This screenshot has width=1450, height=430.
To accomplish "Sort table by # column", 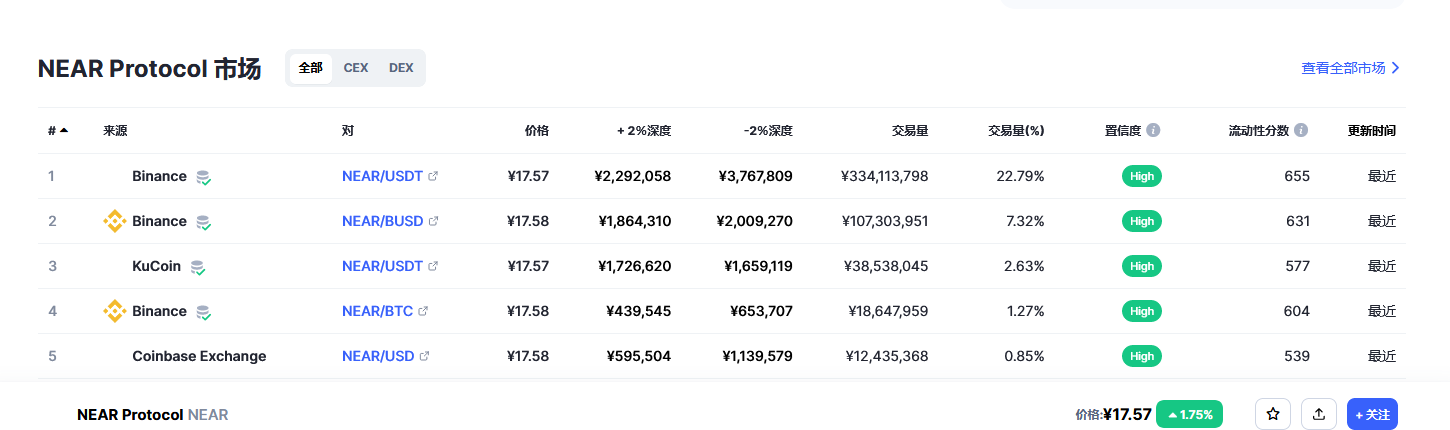I will click(x=58, y=131).
